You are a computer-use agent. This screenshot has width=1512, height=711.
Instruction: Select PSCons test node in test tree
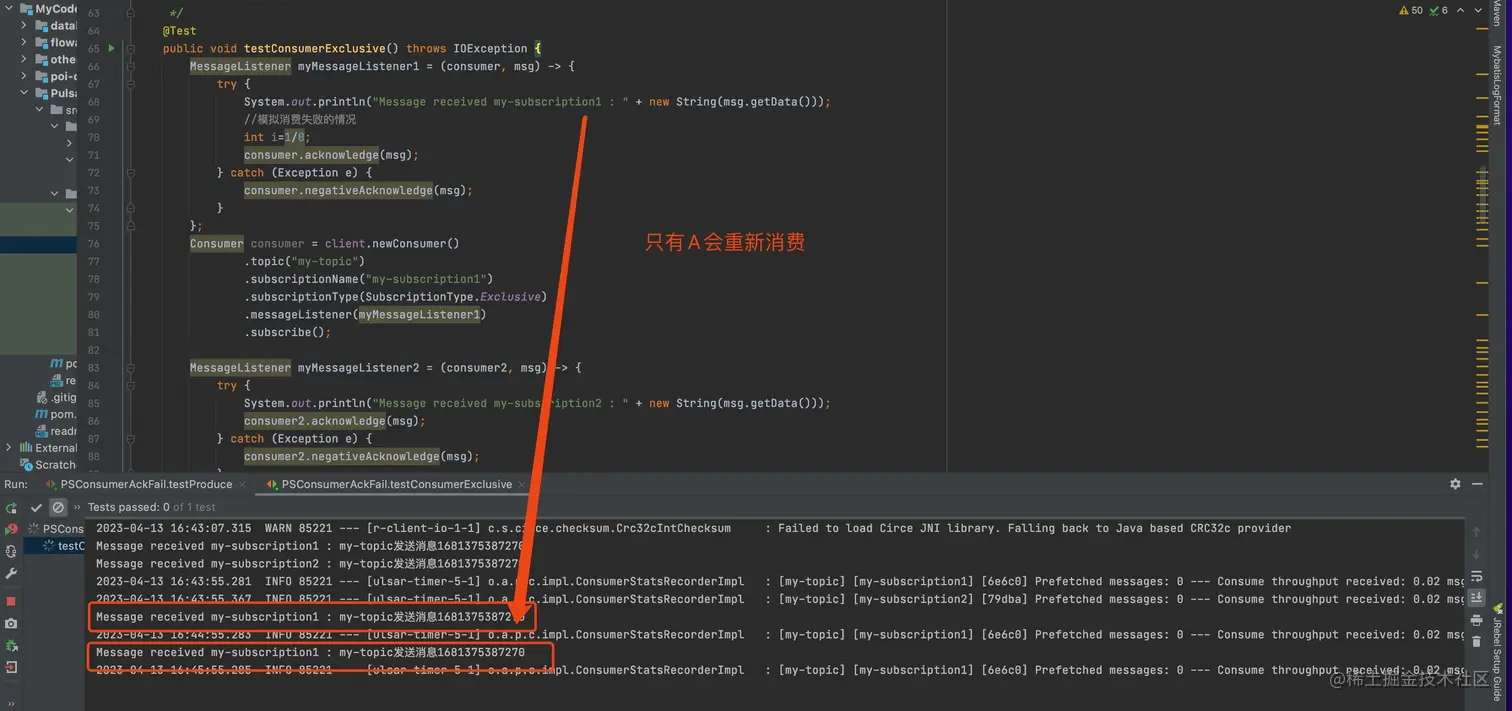(56, 528)
